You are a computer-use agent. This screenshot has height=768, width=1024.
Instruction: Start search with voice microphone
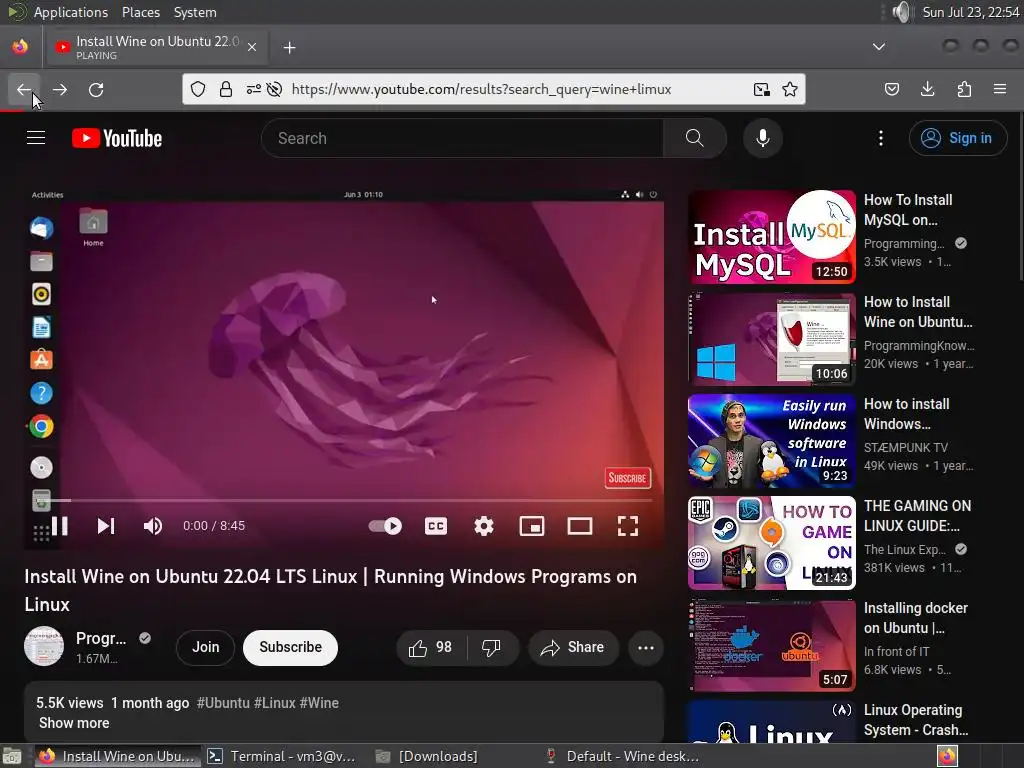(763, 138)
